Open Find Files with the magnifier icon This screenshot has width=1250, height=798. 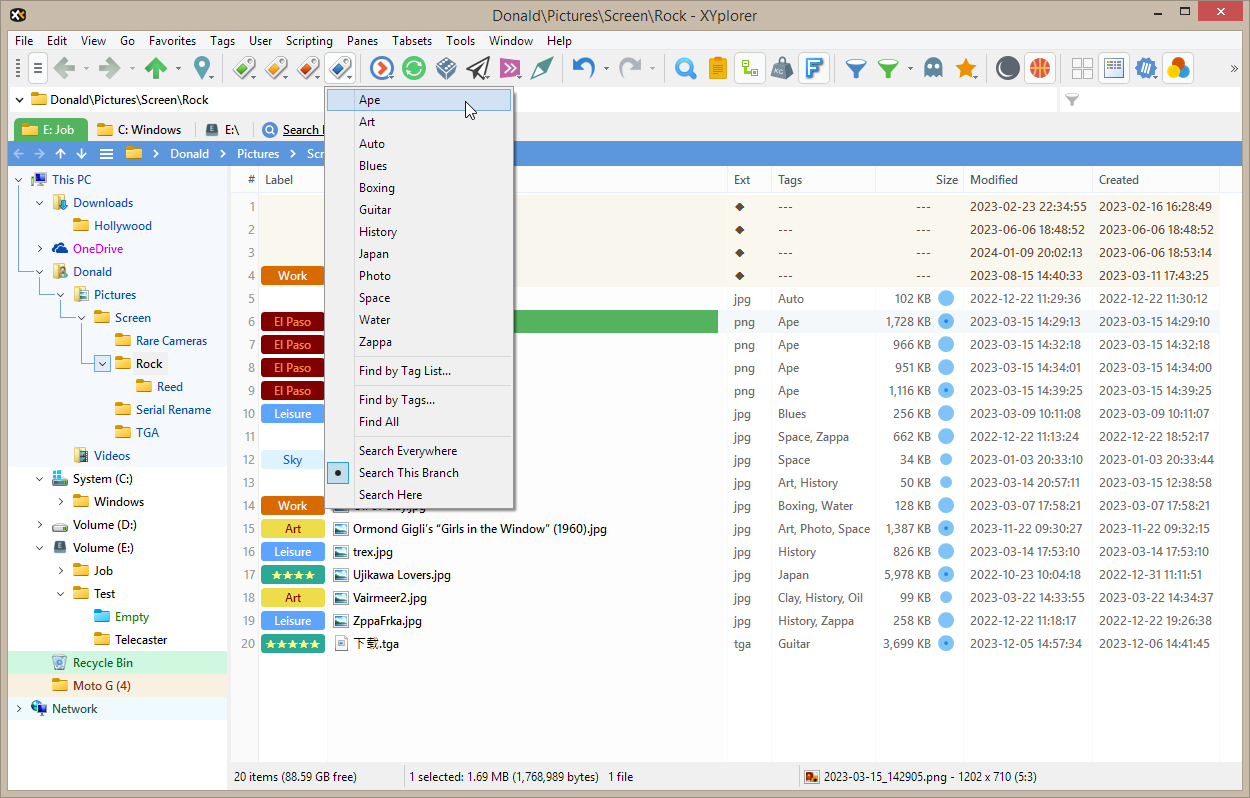685,68
